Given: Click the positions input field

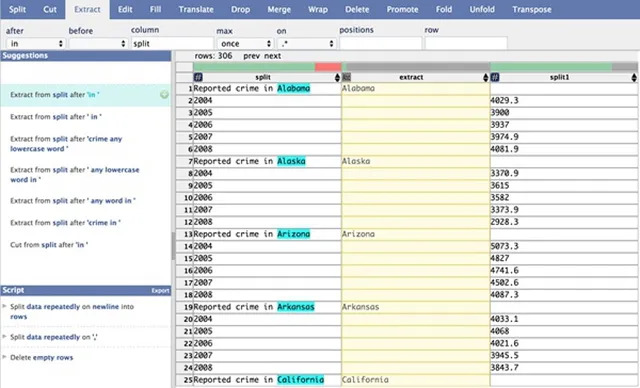Looking at the screenshot, I should click(x=380, y=43).
